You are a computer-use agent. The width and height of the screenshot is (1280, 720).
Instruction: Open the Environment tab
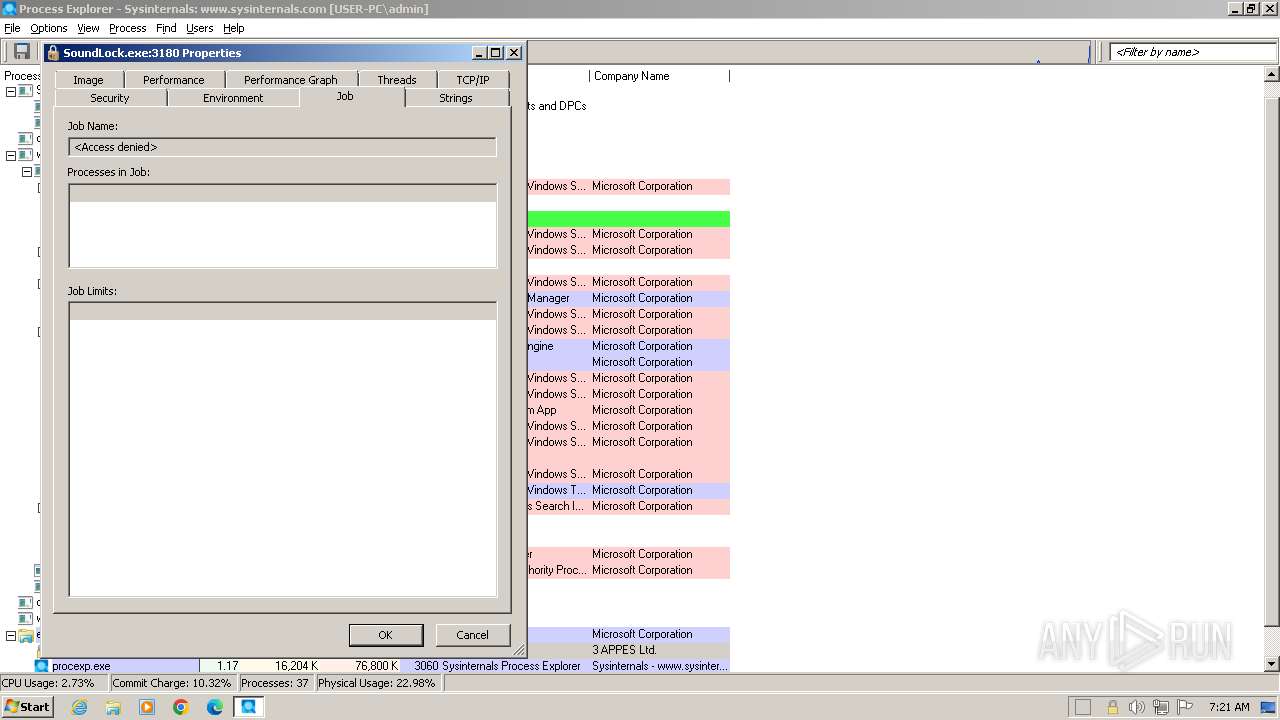[x=233, y=98]
